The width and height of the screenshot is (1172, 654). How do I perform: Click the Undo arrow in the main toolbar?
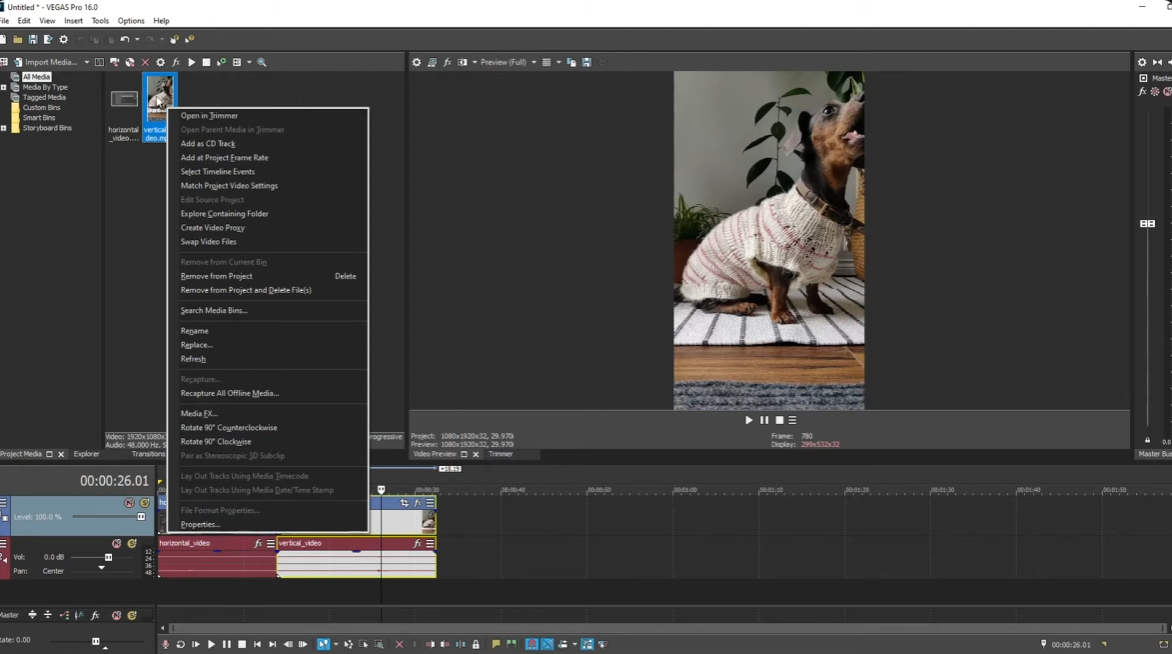tap(125, 40)
